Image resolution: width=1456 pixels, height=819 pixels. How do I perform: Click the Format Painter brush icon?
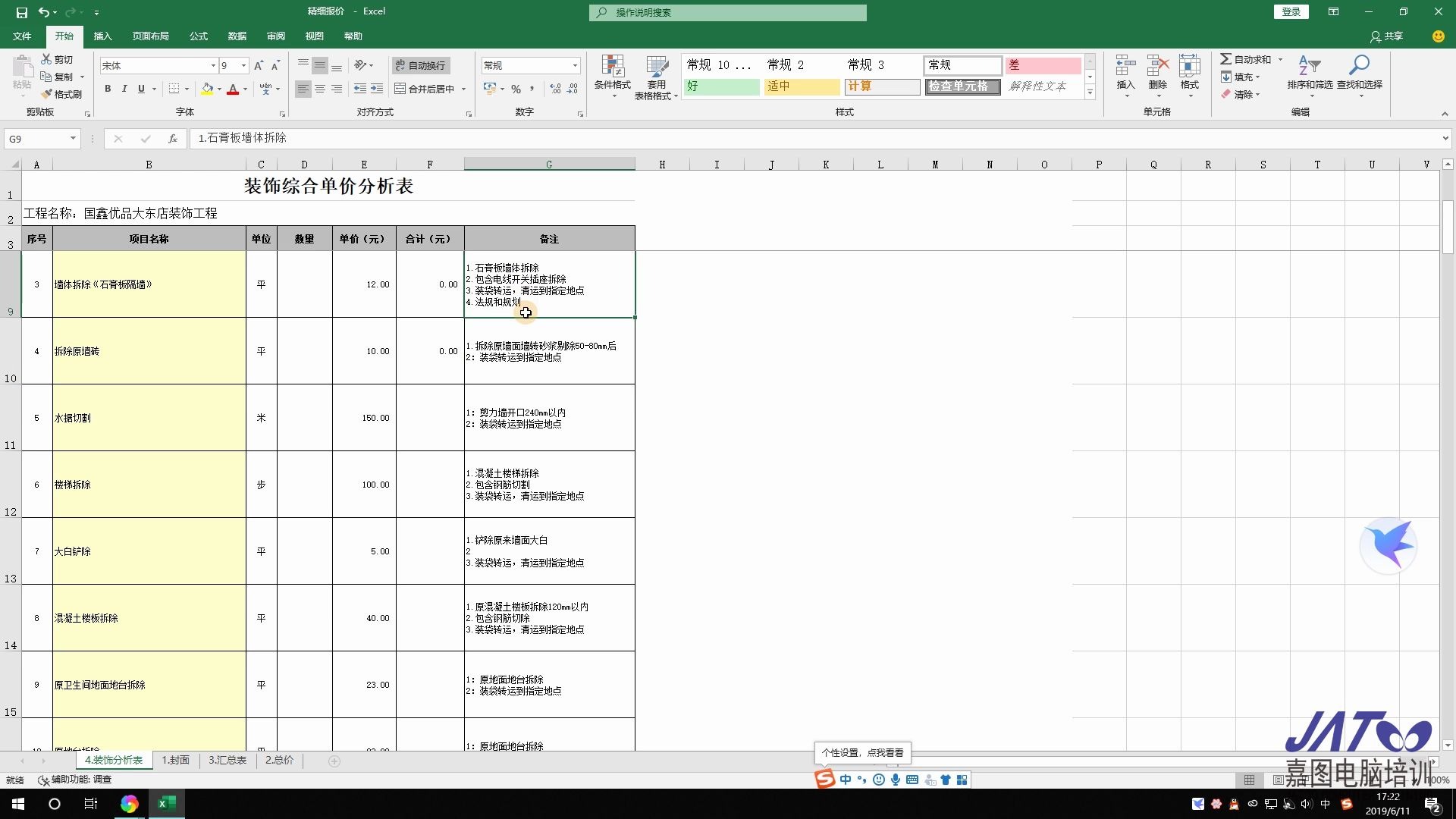pos(47,94)
